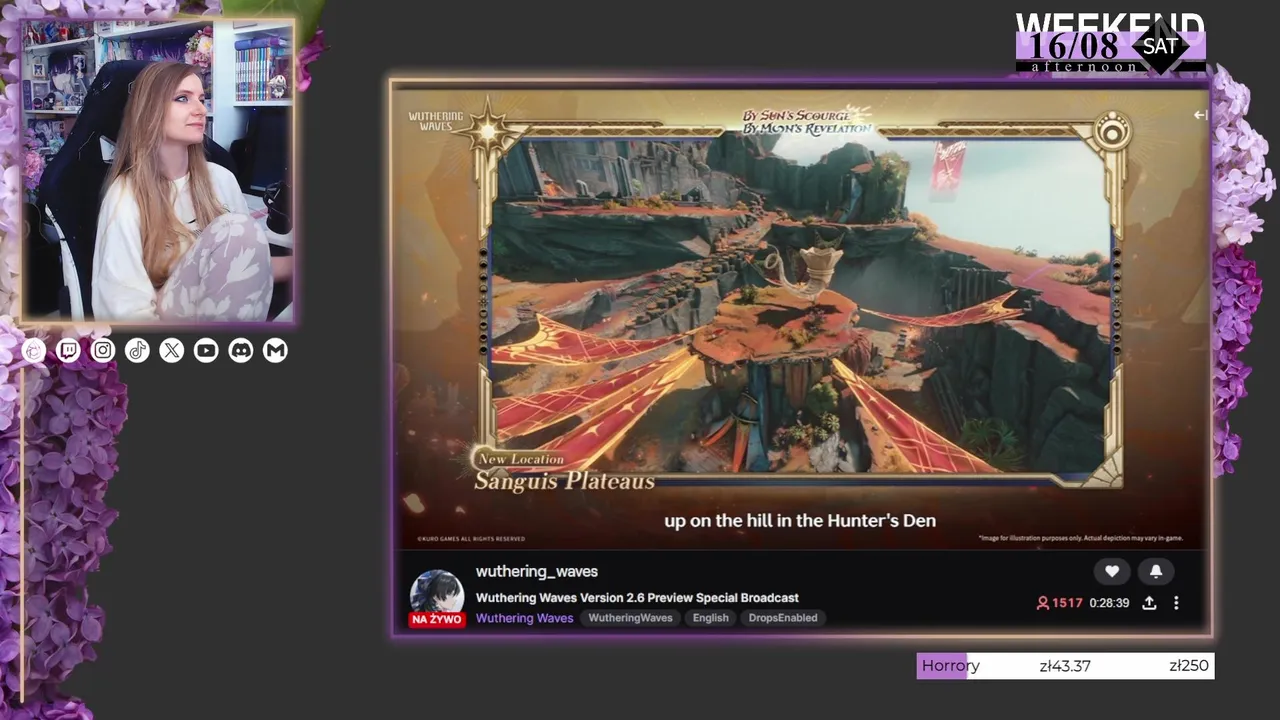Open the three-dot more options menu

pos(1176,603)
